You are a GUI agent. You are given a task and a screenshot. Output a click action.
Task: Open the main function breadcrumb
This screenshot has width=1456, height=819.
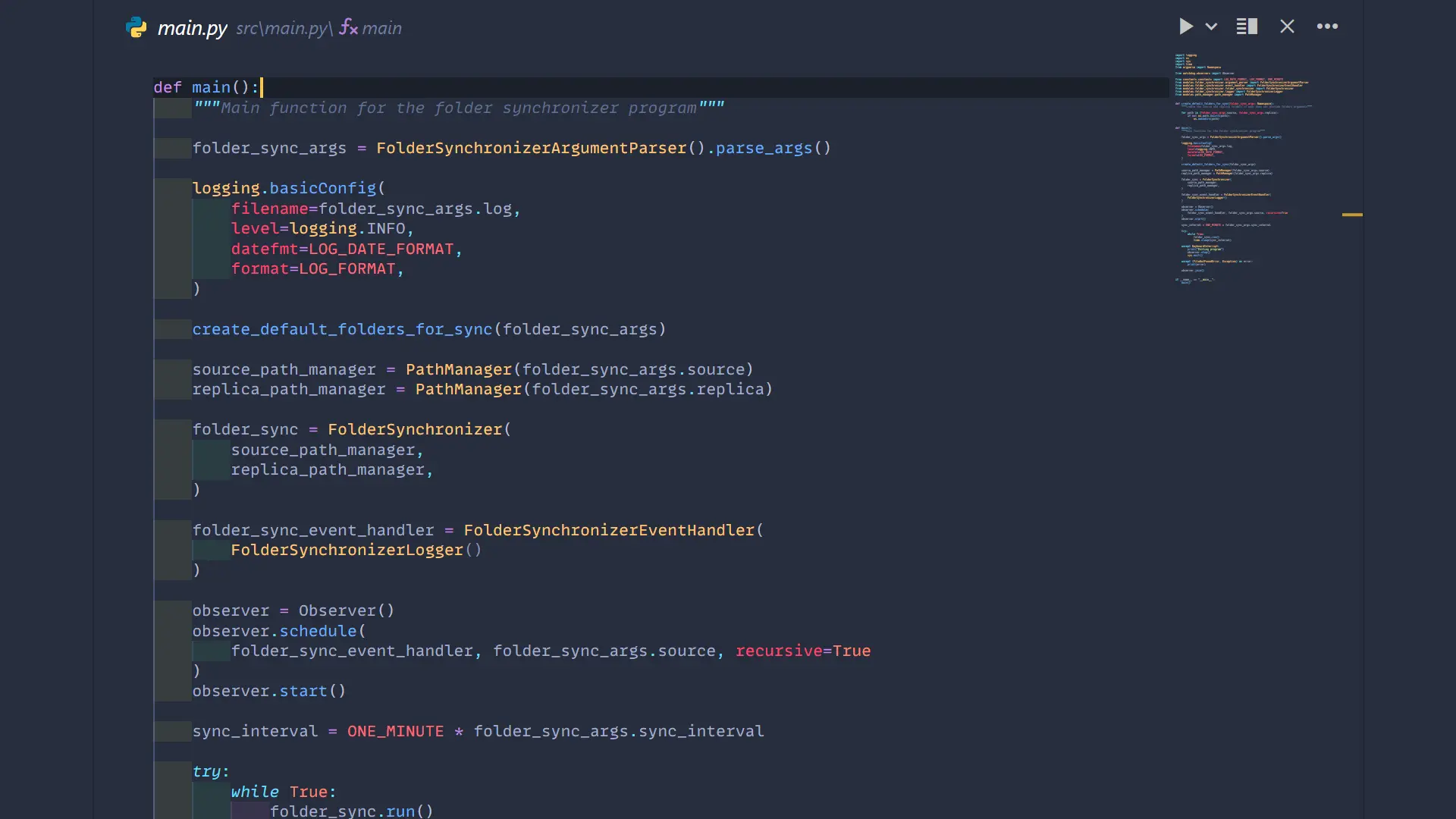coord(382,28)
